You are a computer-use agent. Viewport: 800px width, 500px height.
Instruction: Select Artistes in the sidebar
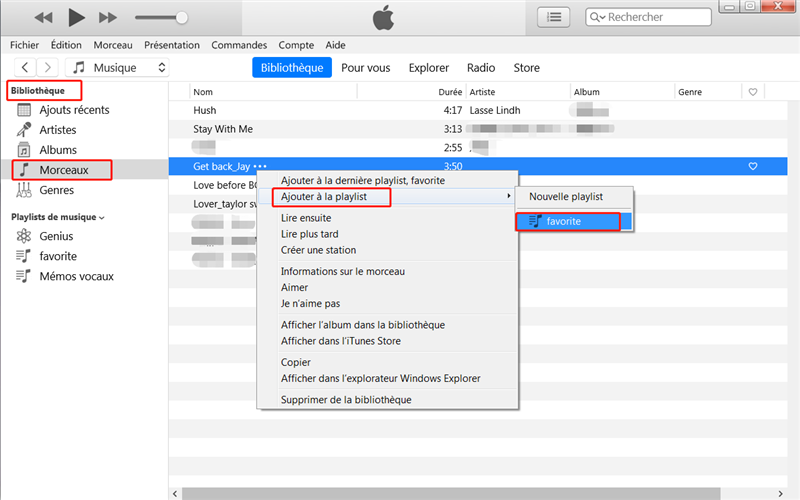[58, 130]
